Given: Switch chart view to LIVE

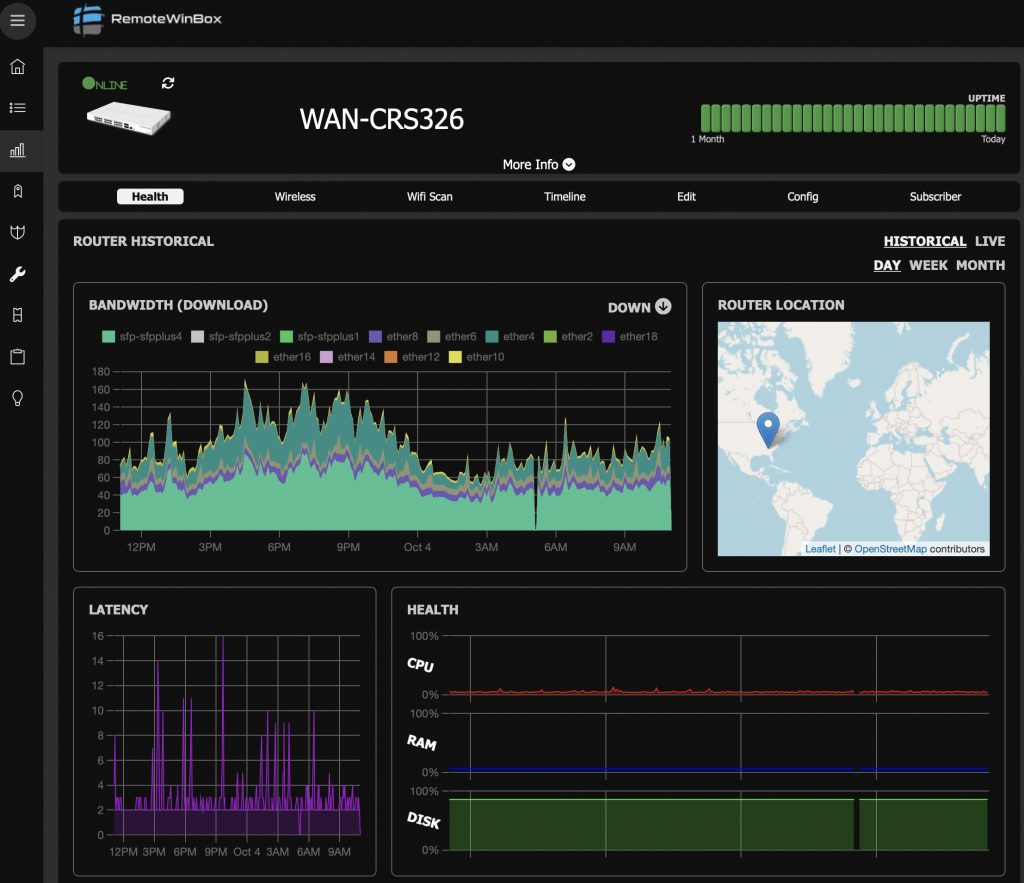Looking at the screenshot, I should (x=990, y=241).
